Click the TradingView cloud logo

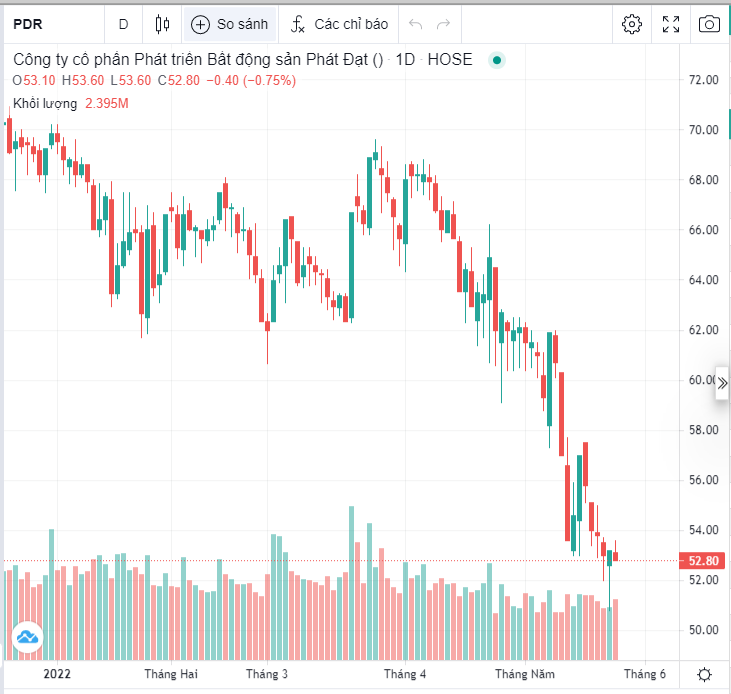[27, 636]
